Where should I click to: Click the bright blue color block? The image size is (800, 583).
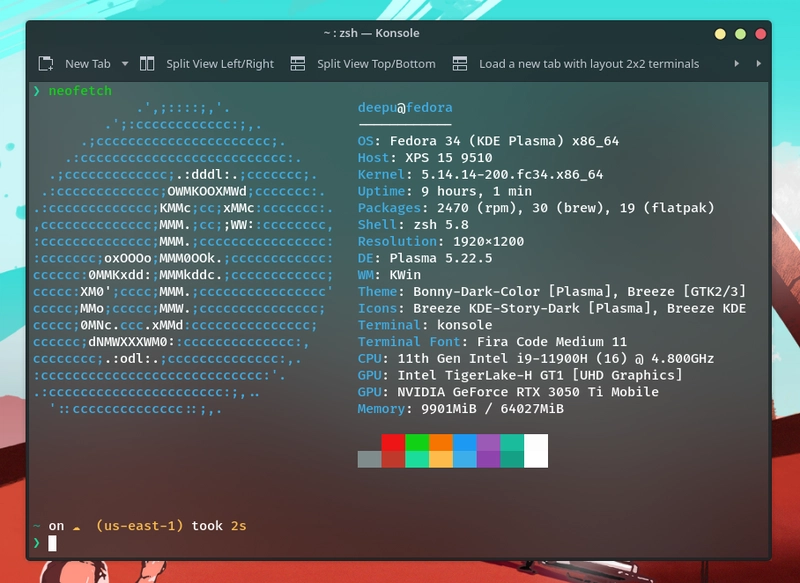click(x=465, y=442)
